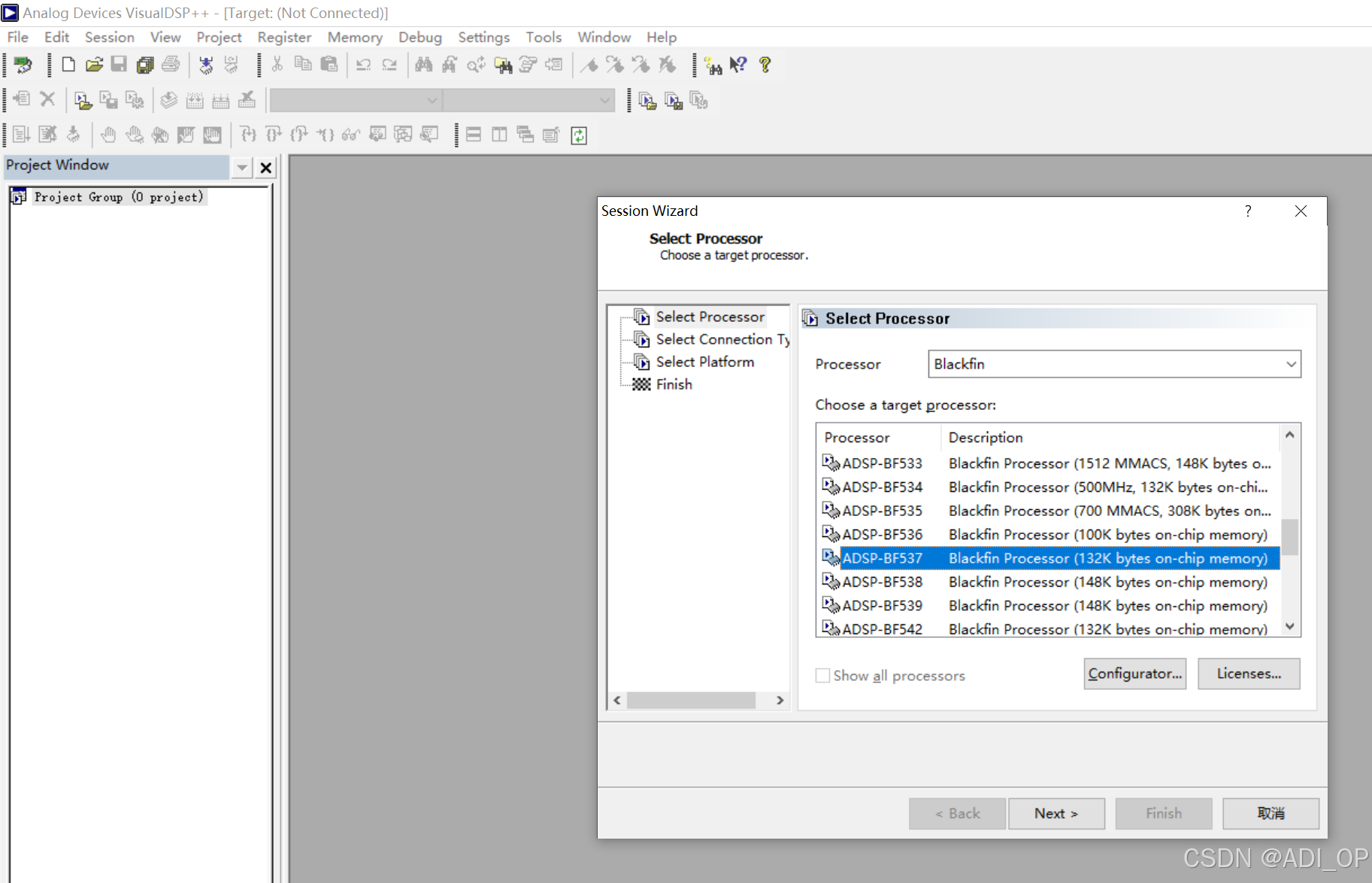Open the Project menu
1372x883 pixels.
click(219, 37)
